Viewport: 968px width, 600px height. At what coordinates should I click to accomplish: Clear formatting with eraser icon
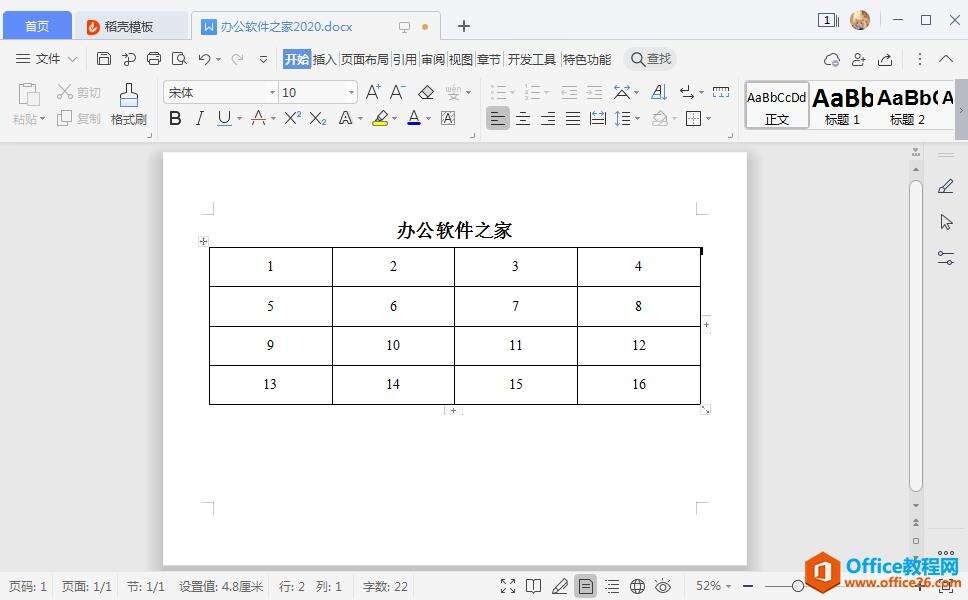pyautogui.click(x=426, y=93)
